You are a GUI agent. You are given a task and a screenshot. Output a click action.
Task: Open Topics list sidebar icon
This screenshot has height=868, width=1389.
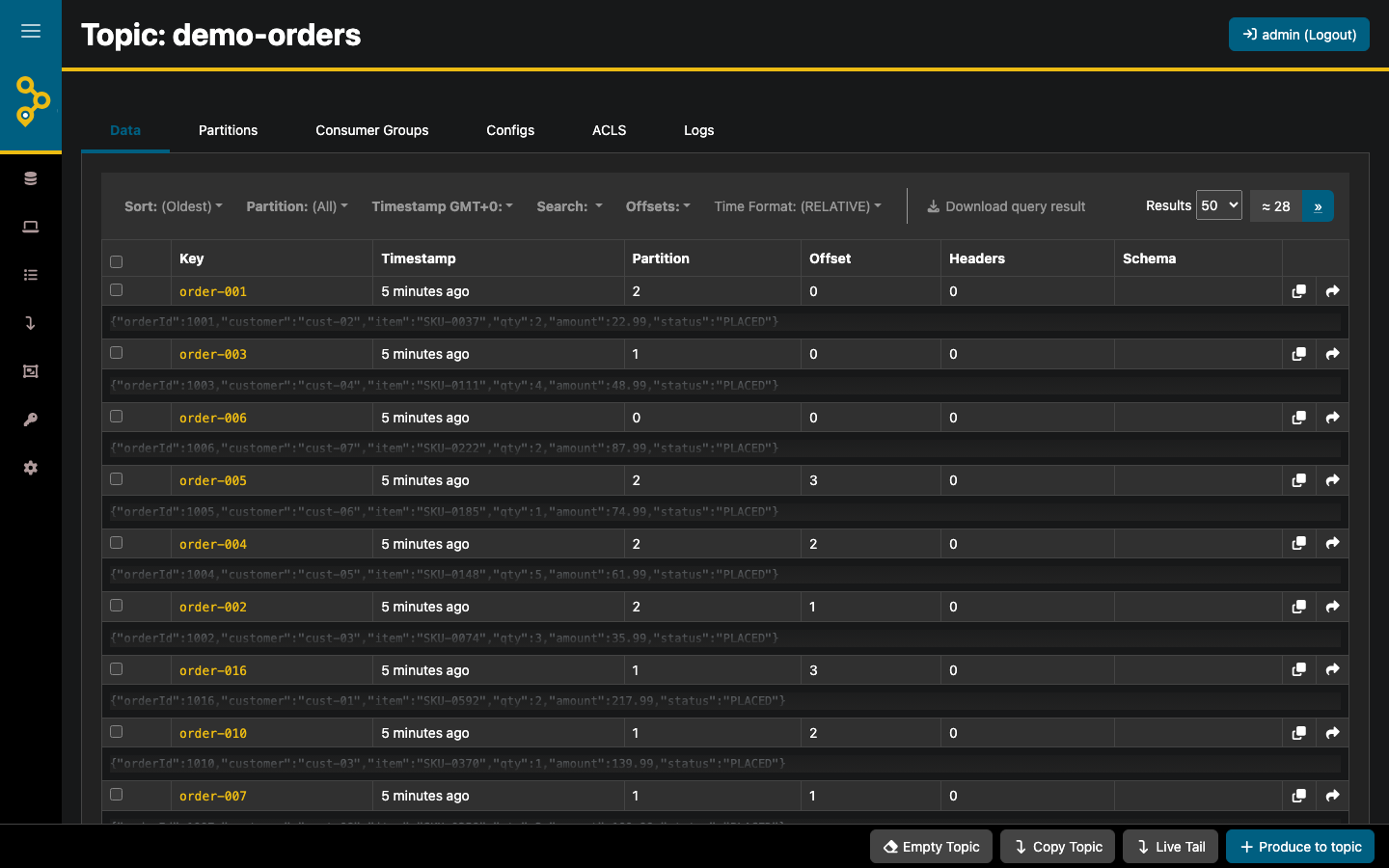point(31,275)
